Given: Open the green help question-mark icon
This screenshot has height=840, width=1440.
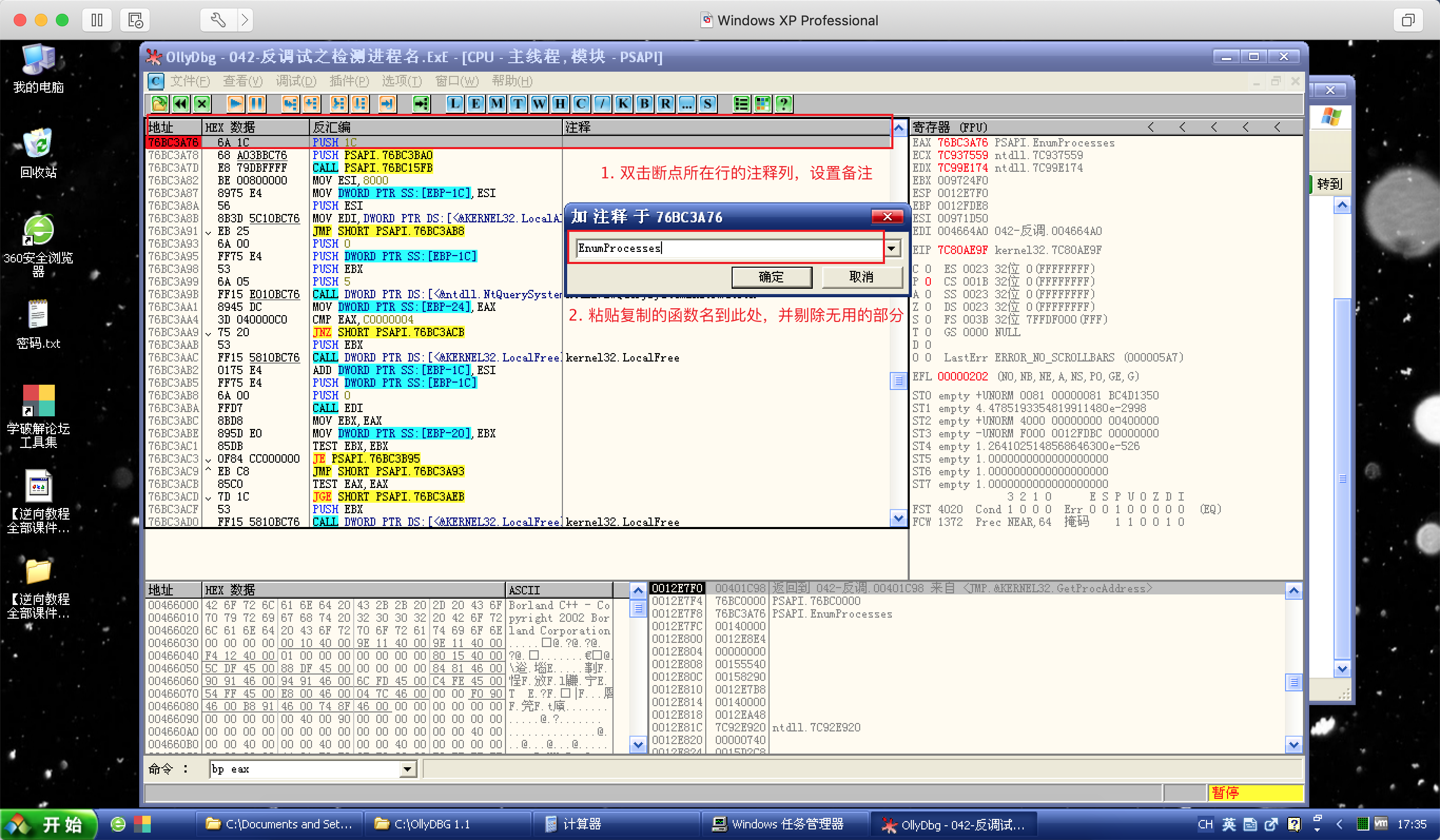Looking at the screenshot, I should tap(783, 103).
